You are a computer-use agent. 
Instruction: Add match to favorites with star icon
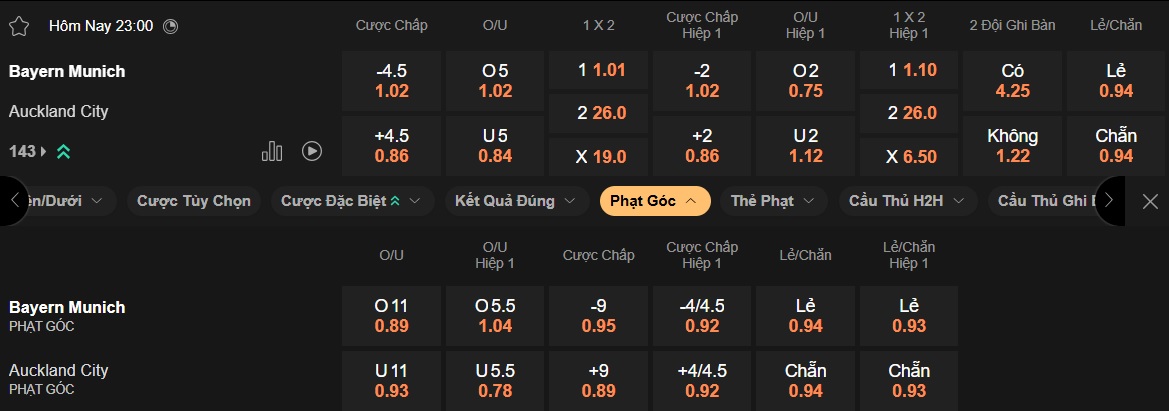[x=20, y=26]
